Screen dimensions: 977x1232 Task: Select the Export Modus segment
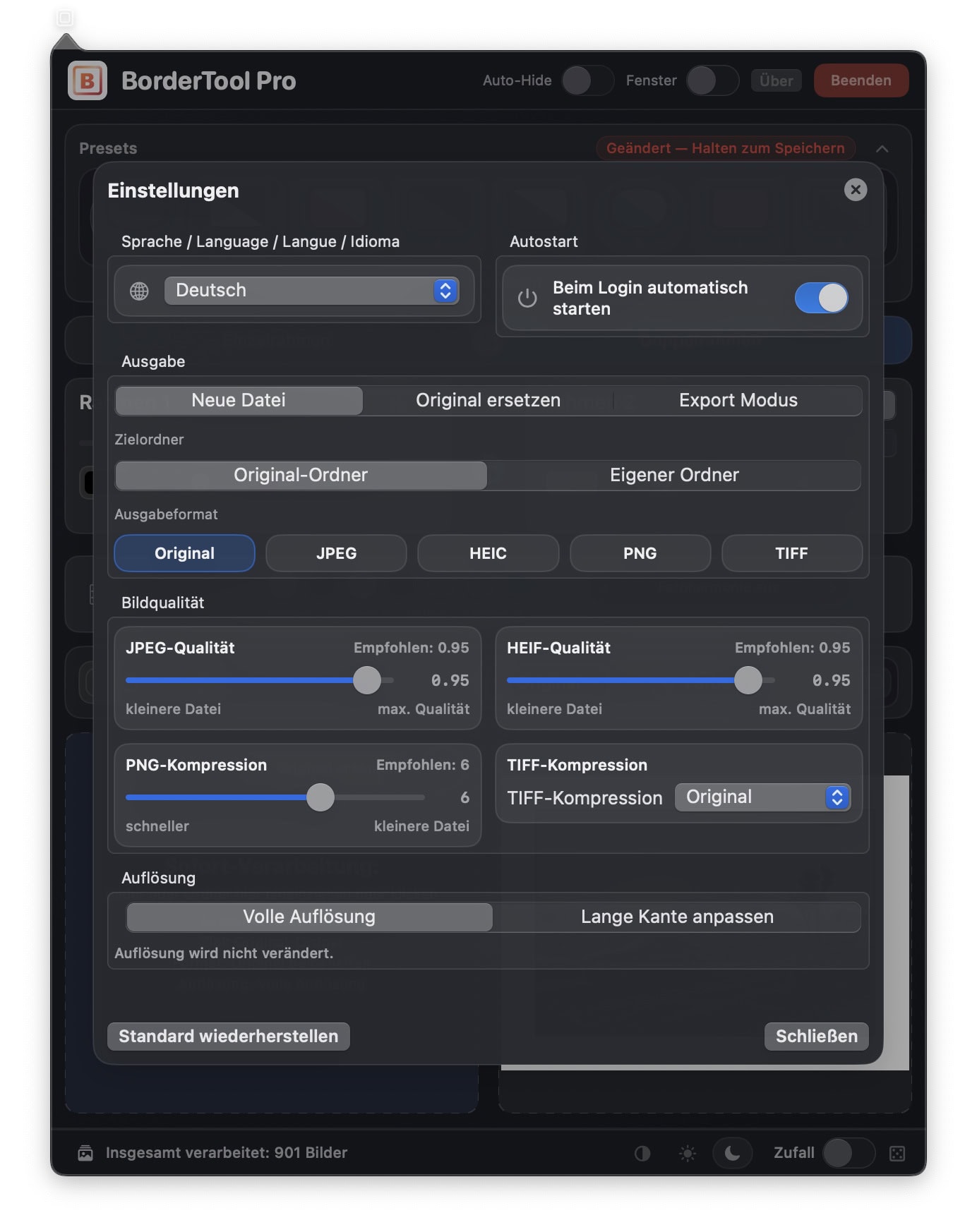pyautogui.click(x=738, y=400)
